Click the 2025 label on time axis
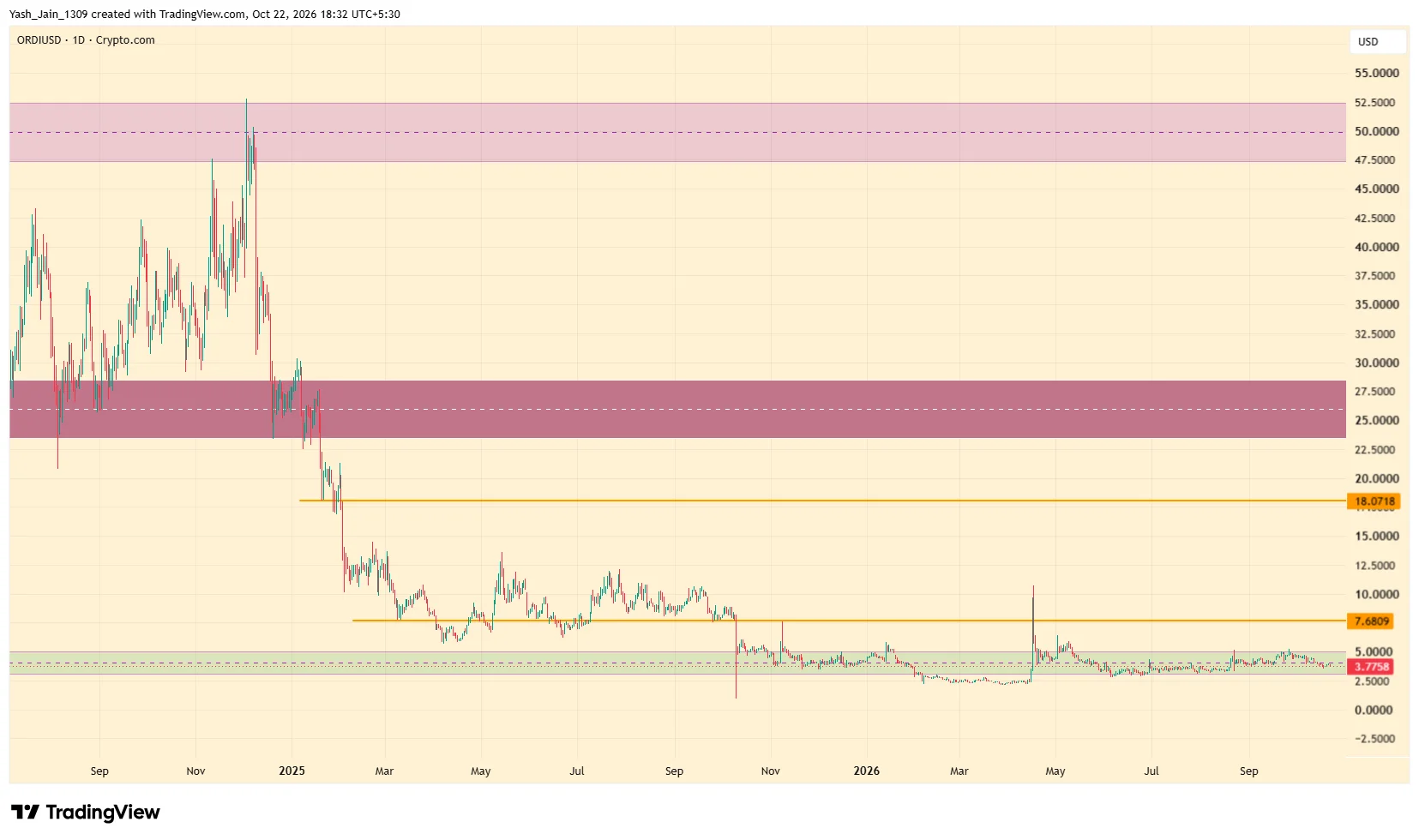The image size is (1419, 840). click(292, 771)
